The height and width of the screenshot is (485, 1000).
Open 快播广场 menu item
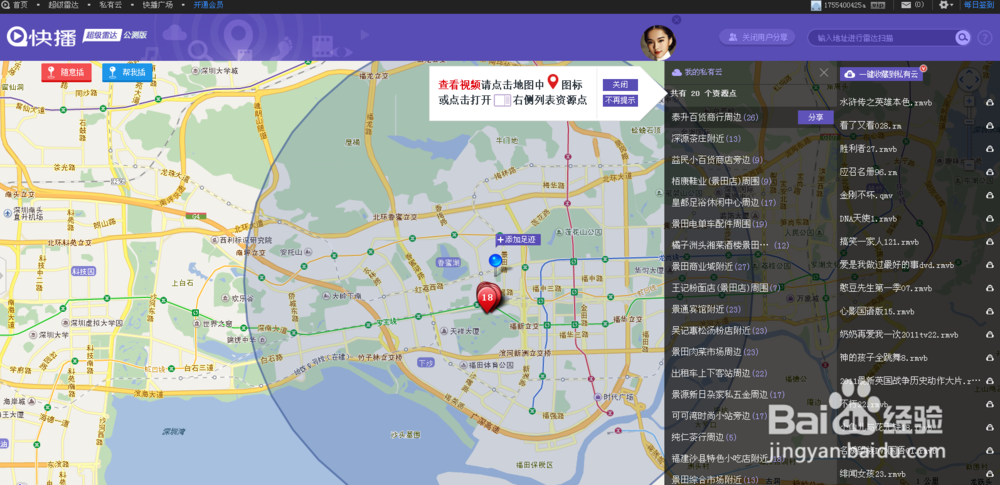(158, 4)
